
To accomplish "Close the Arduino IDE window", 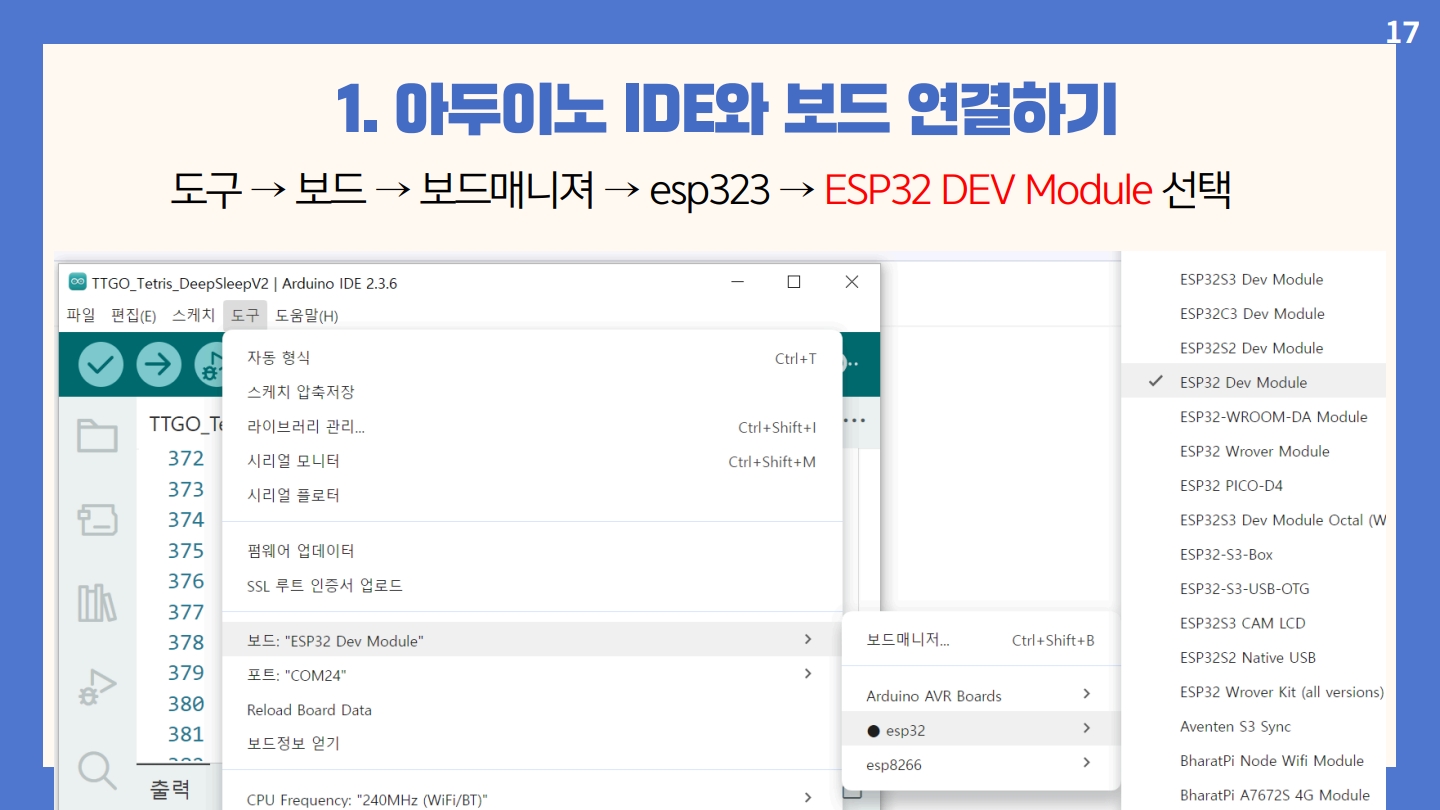I will tap(852, 282).
